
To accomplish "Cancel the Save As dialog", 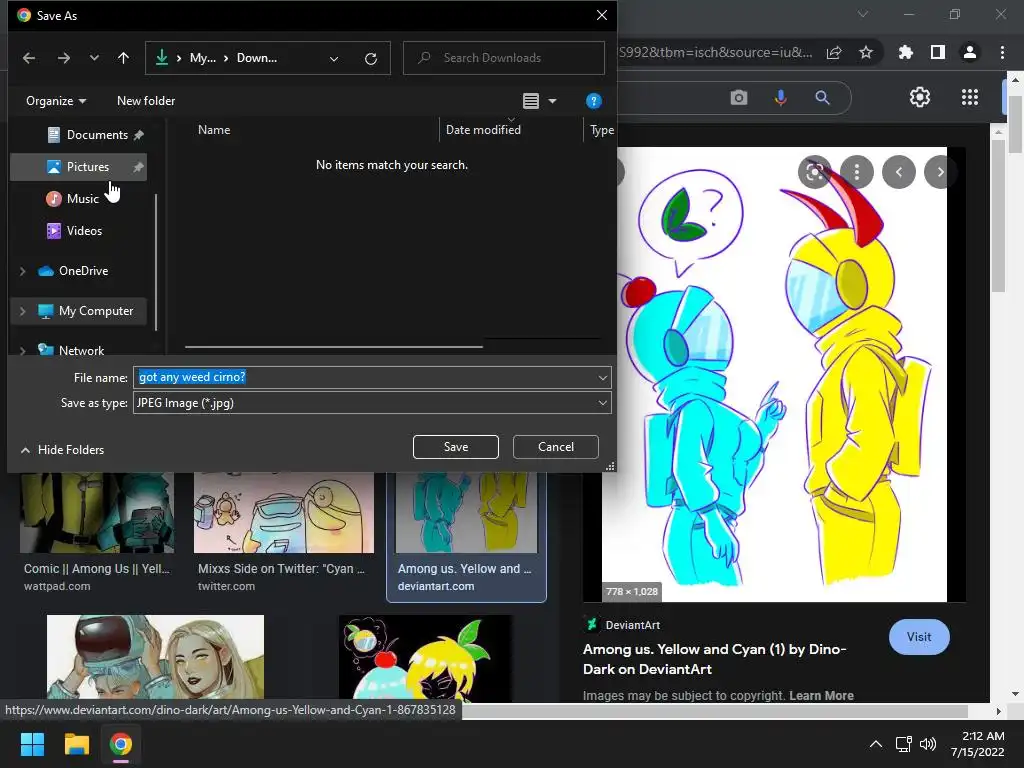I will tap(556, 447).
